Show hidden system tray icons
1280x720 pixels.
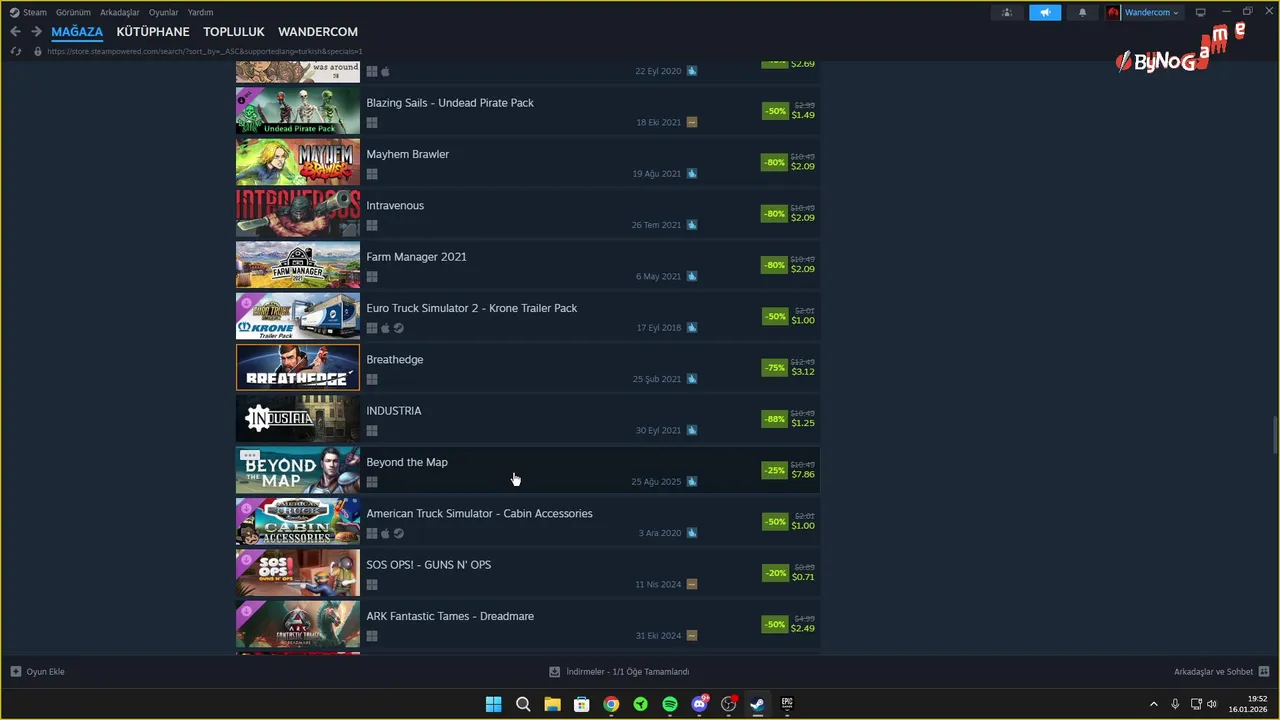[1153, 704]
